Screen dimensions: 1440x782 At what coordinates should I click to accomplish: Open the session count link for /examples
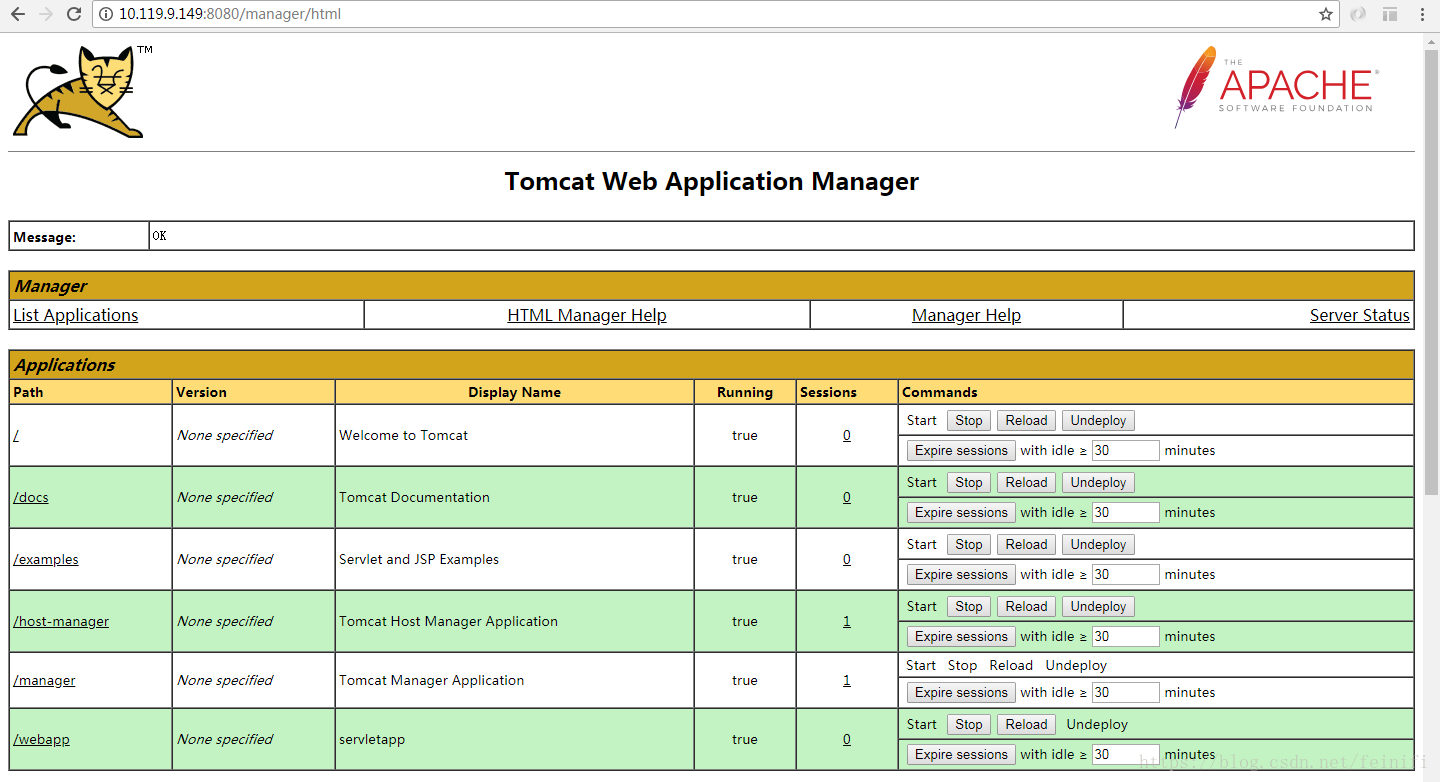847,559
